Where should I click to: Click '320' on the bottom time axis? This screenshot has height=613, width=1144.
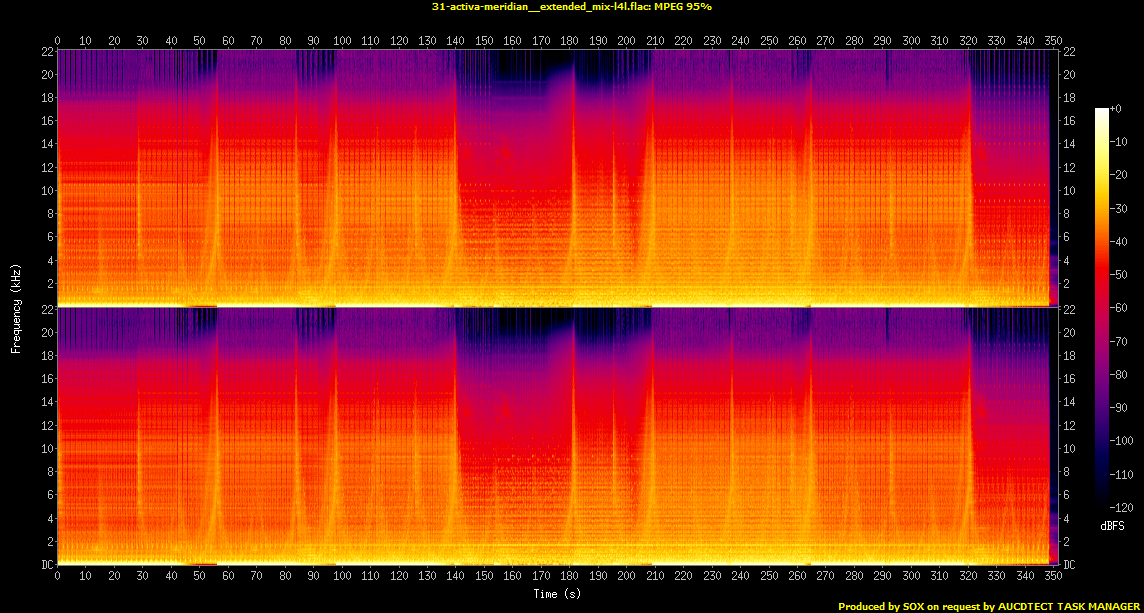click(x=968, y=576)
